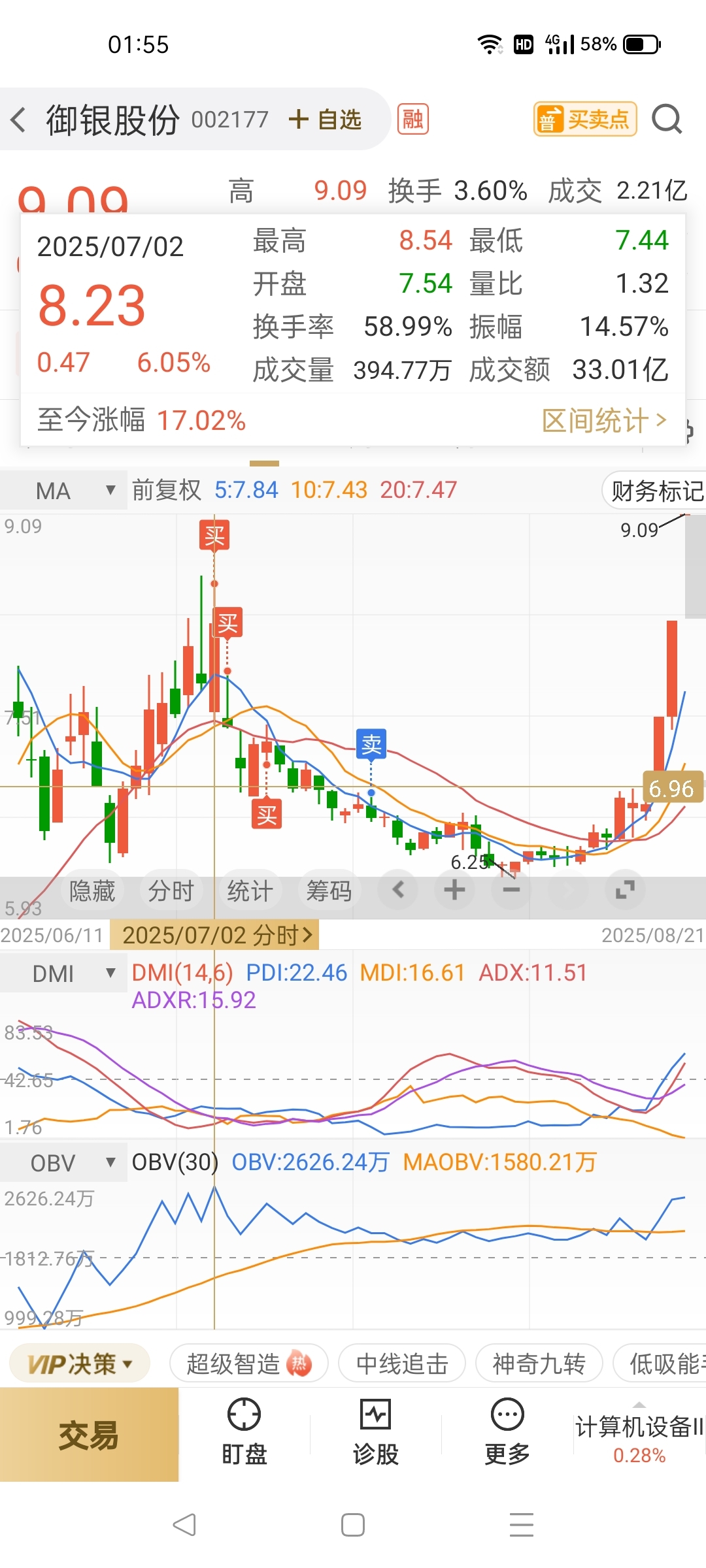
Task: Tap the grey scrollbar on chart's right edge
Action: 695,566
